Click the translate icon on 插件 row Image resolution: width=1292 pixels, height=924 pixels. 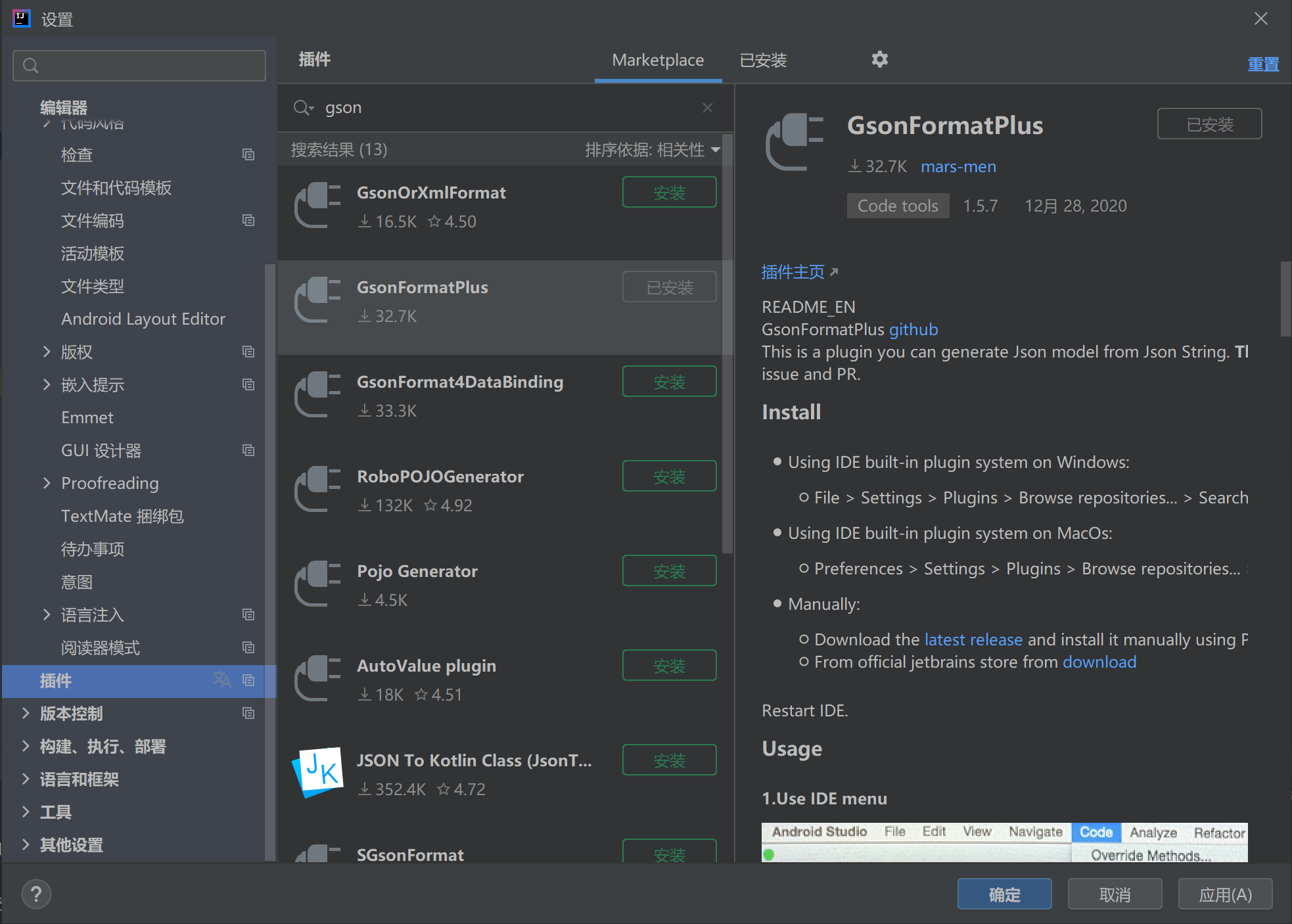click(222, 680)
